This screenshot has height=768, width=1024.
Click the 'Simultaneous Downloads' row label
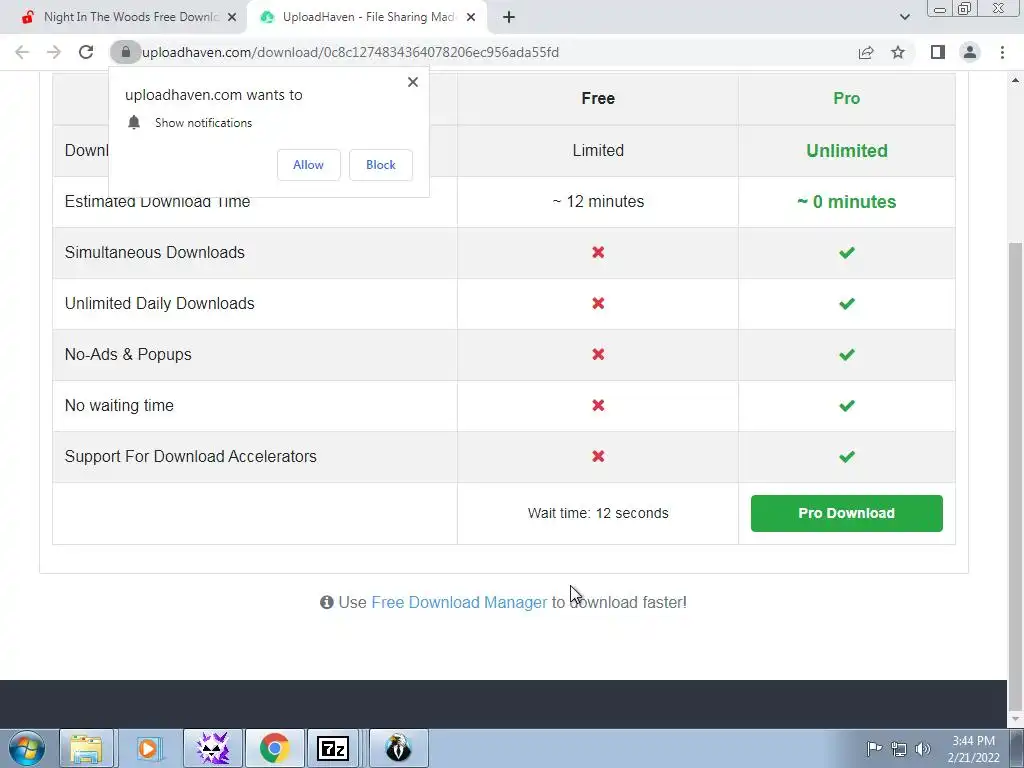point(155,252)
